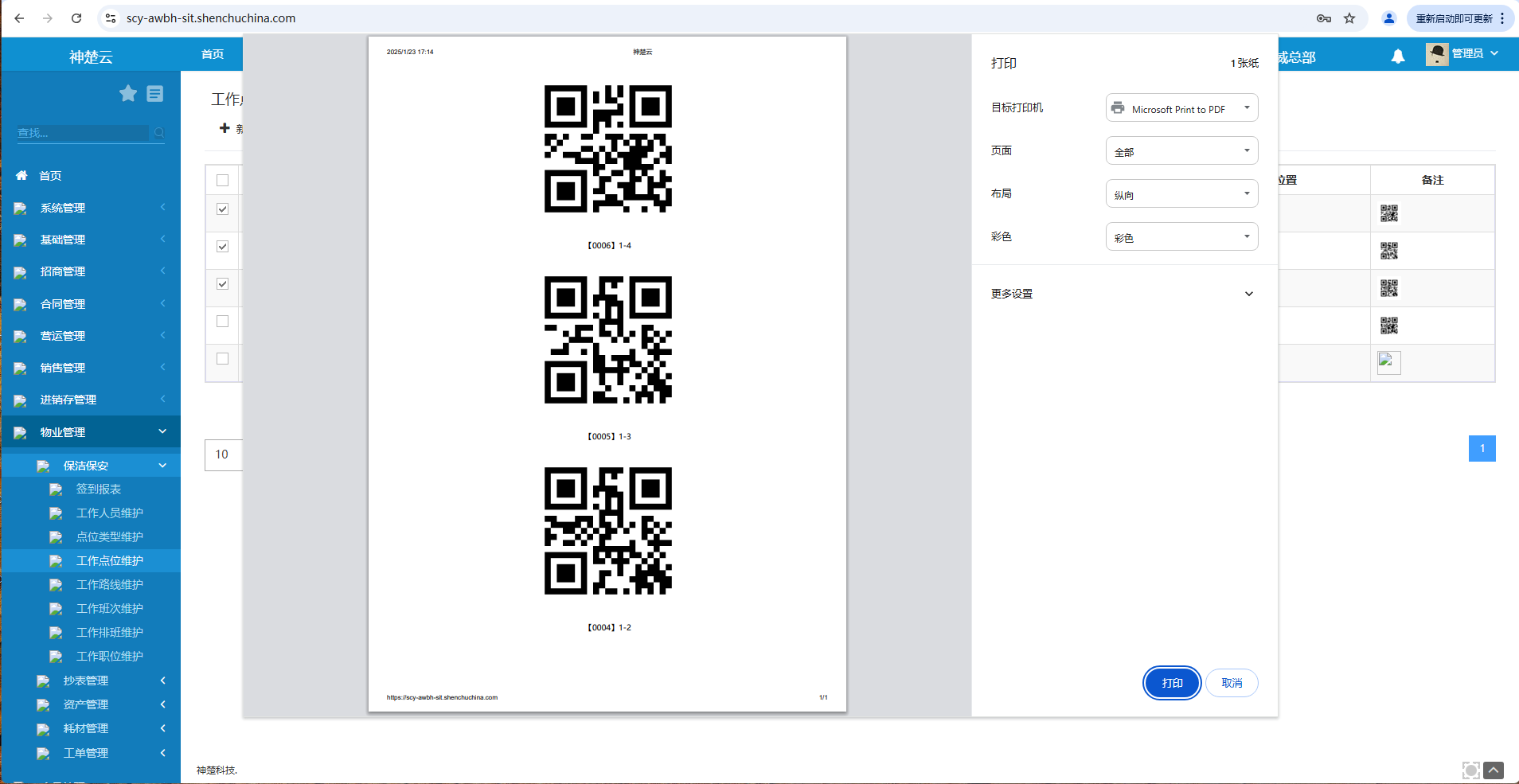
Task: Open the notification bell
Action: [x=1398, y=56]
